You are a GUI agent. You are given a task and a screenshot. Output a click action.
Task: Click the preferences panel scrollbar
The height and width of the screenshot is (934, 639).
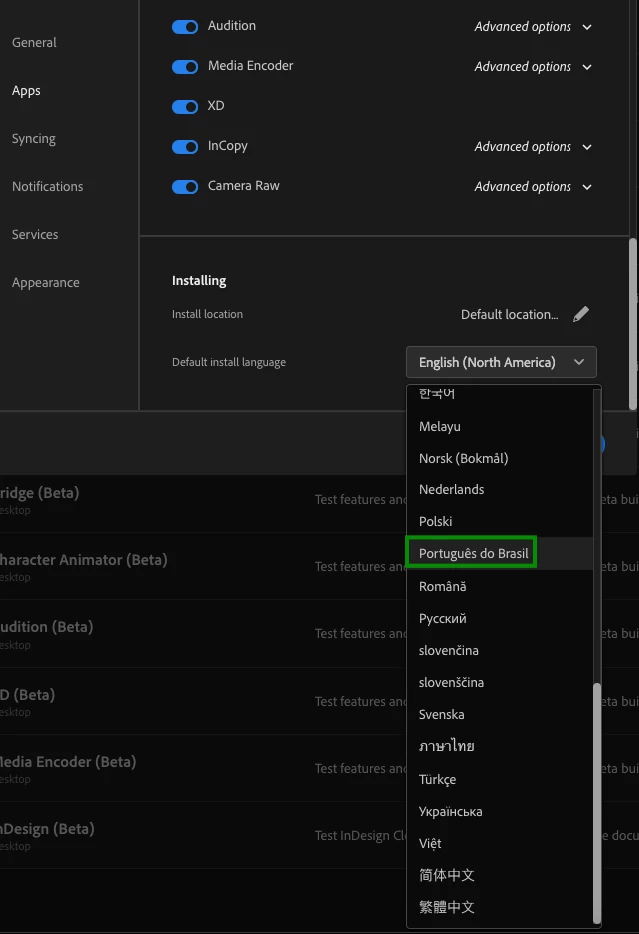[x=633, y=324]
